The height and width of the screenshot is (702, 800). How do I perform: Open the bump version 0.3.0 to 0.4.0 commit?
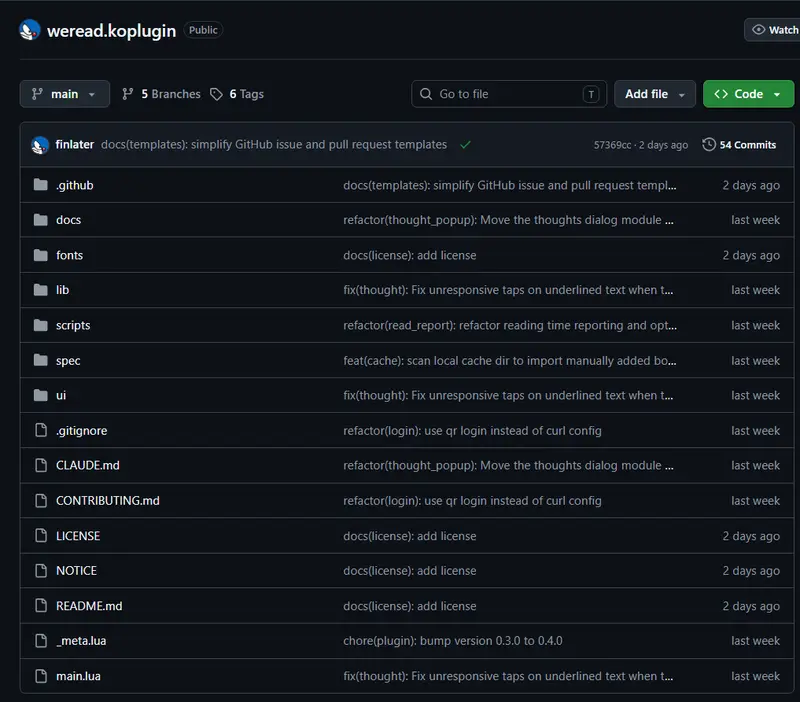point(453,641)
